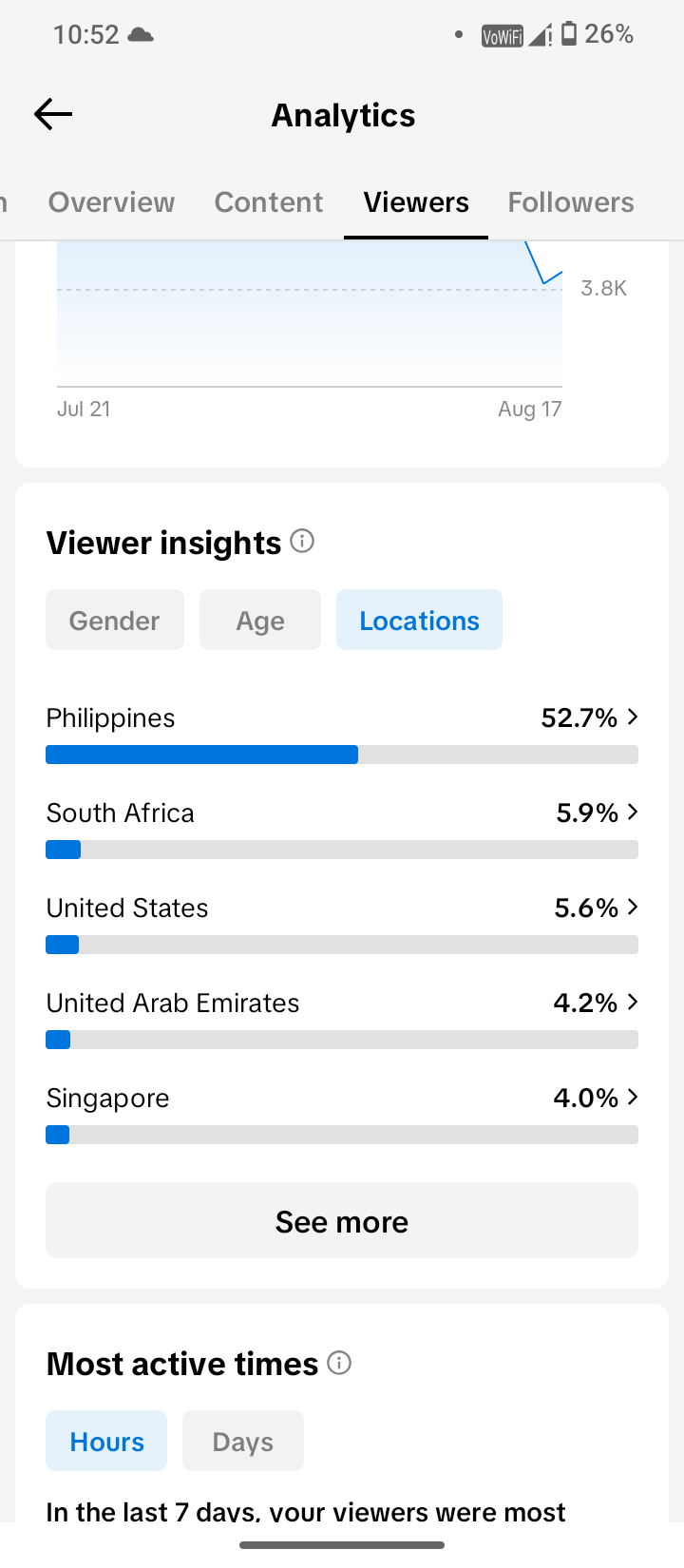Expand Singapore location details chevron
The image size is (684, 1568).
633,1097
